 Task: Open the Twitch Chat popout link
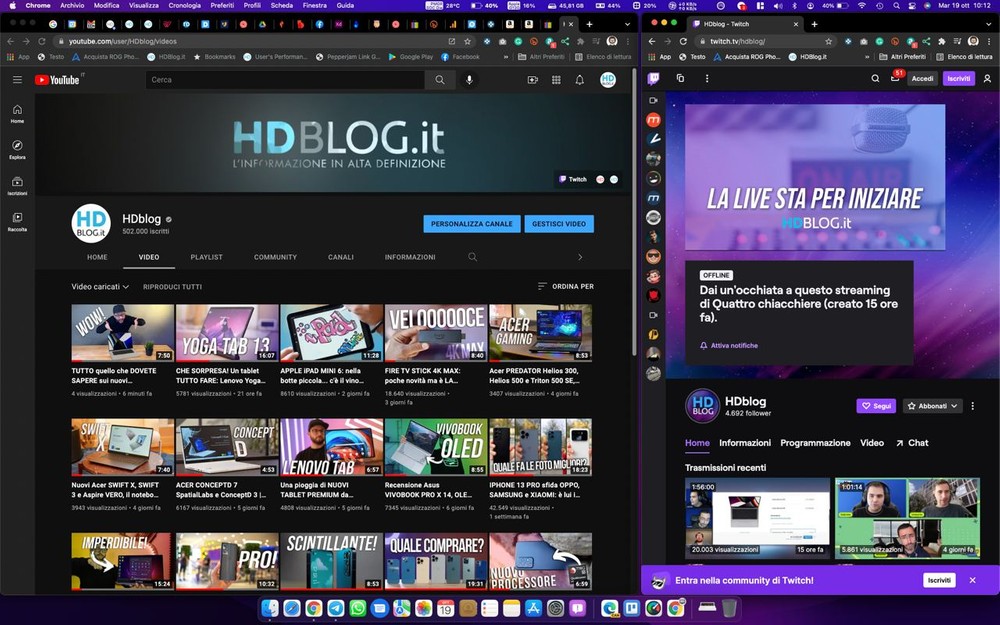tap(912, 443)
